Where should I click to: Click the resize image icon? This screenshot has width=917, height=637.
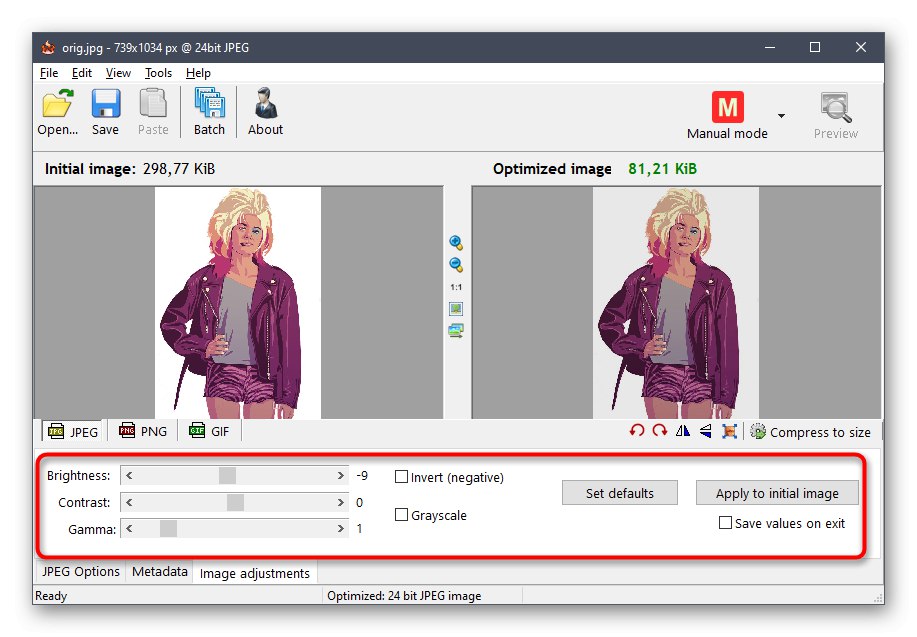tap(729, 431)
